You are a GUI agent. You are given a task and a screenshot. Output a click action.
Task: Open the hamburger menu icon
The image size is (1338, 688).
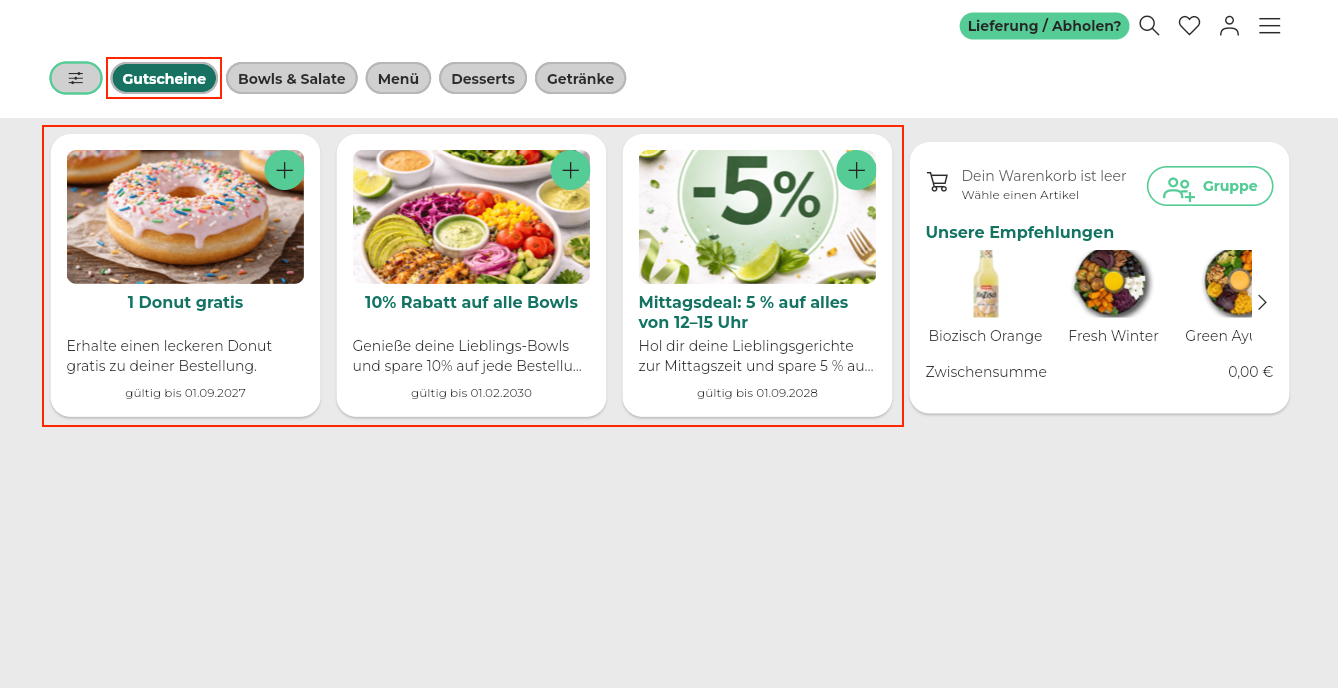(1269, 26)
